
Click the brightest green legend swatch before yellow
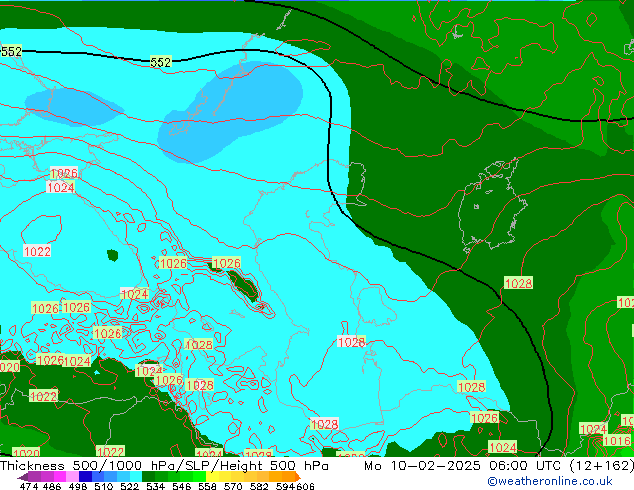pos(199,476)
